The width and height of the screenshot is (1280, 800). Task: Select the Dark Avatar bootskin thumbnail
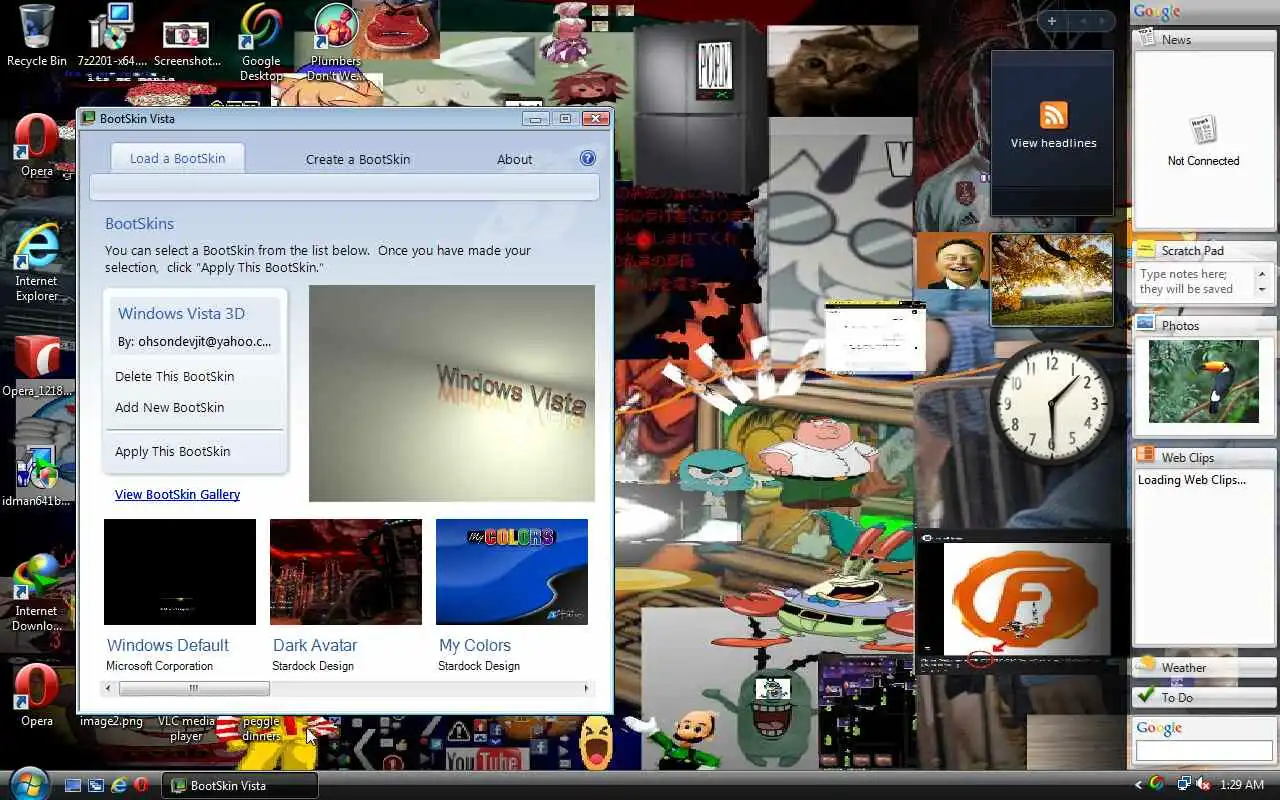pyautogui.click(x=346, y=572)
